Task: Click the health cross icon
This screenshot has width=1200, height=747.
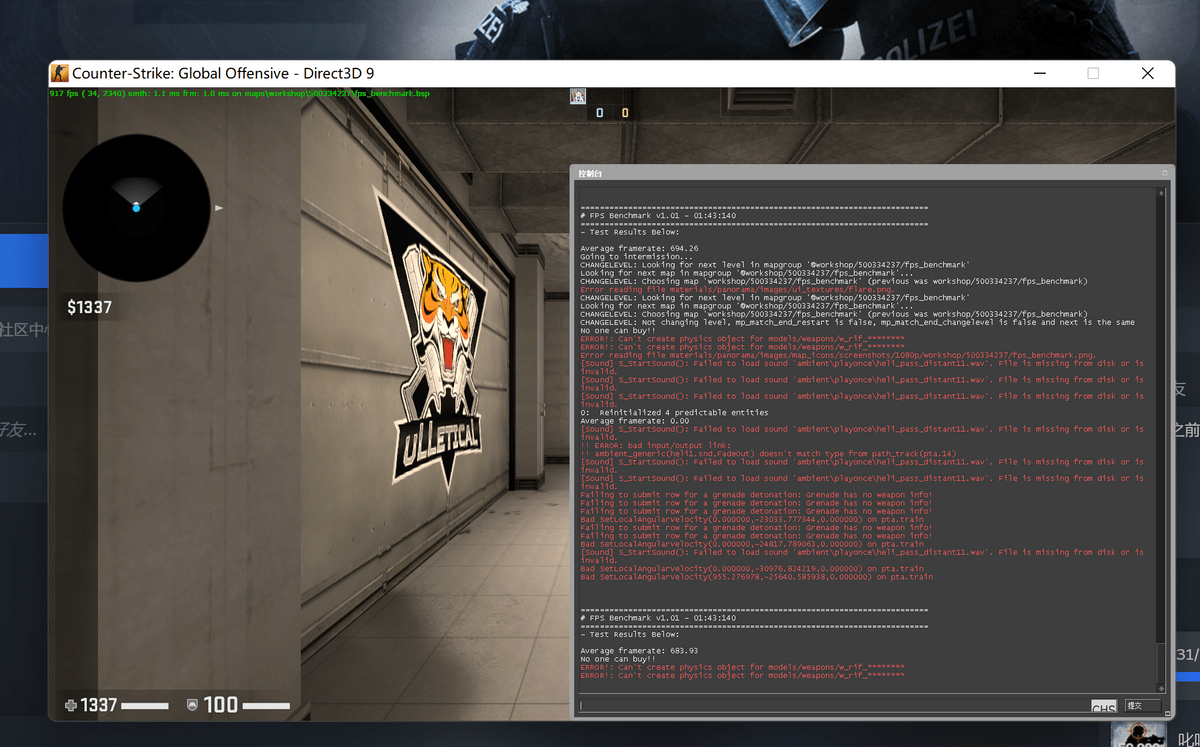Action: [70, 706]
